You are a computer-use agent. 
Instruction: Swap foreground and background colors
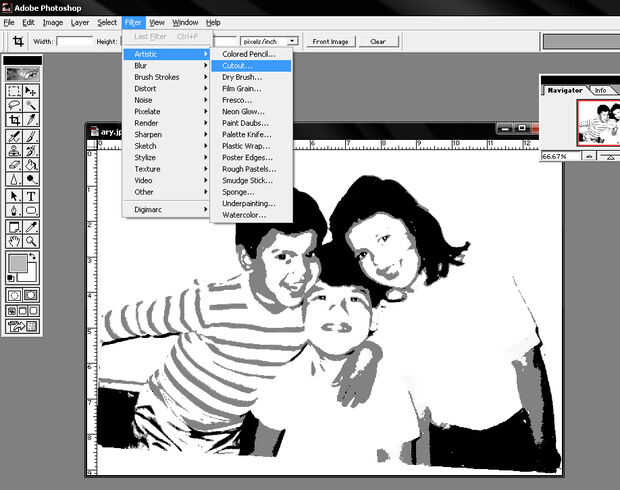32,256
